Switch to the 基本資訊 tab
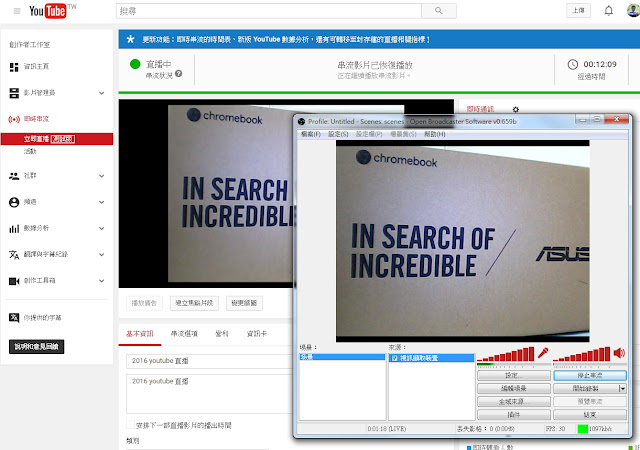The width and height of the screenshot is (640, 450). pos(140,334)
